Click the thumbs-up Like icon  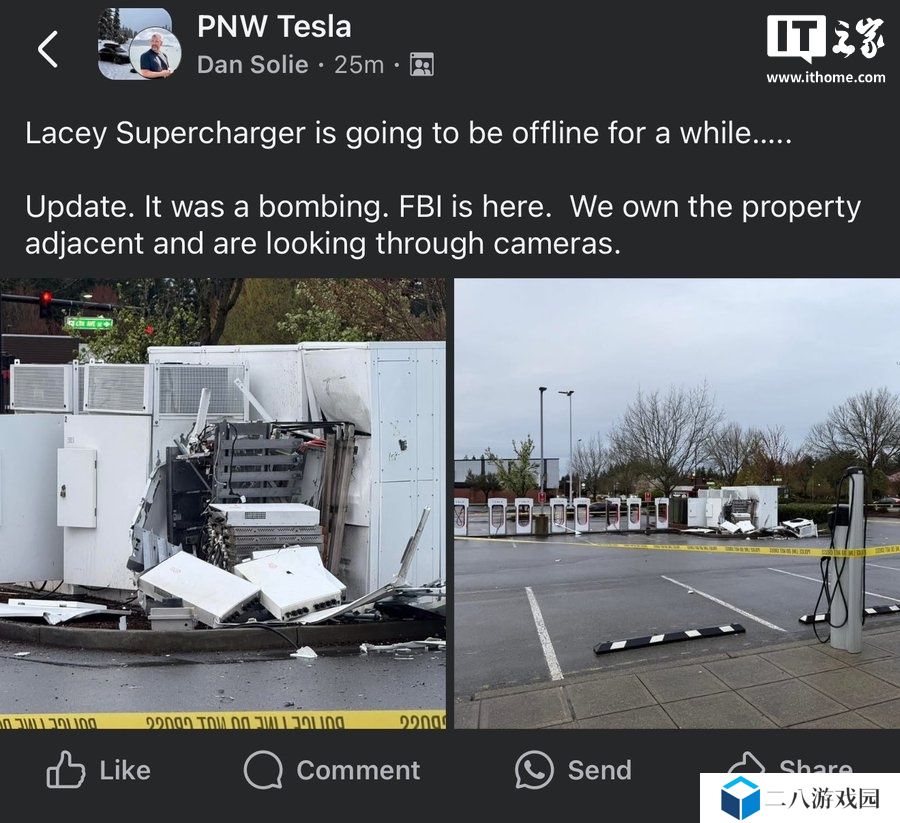(x=65, y=769)
